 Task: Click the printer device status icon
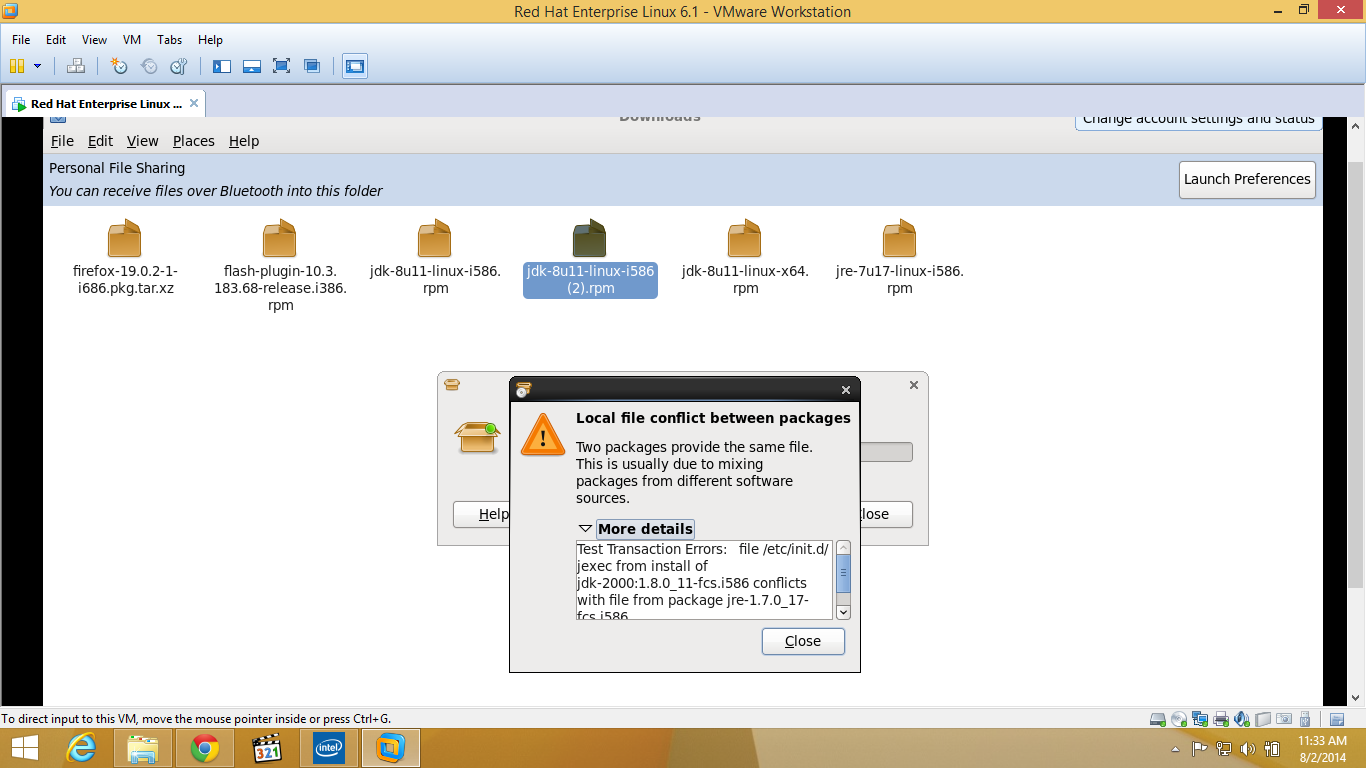coord(1220,719)
